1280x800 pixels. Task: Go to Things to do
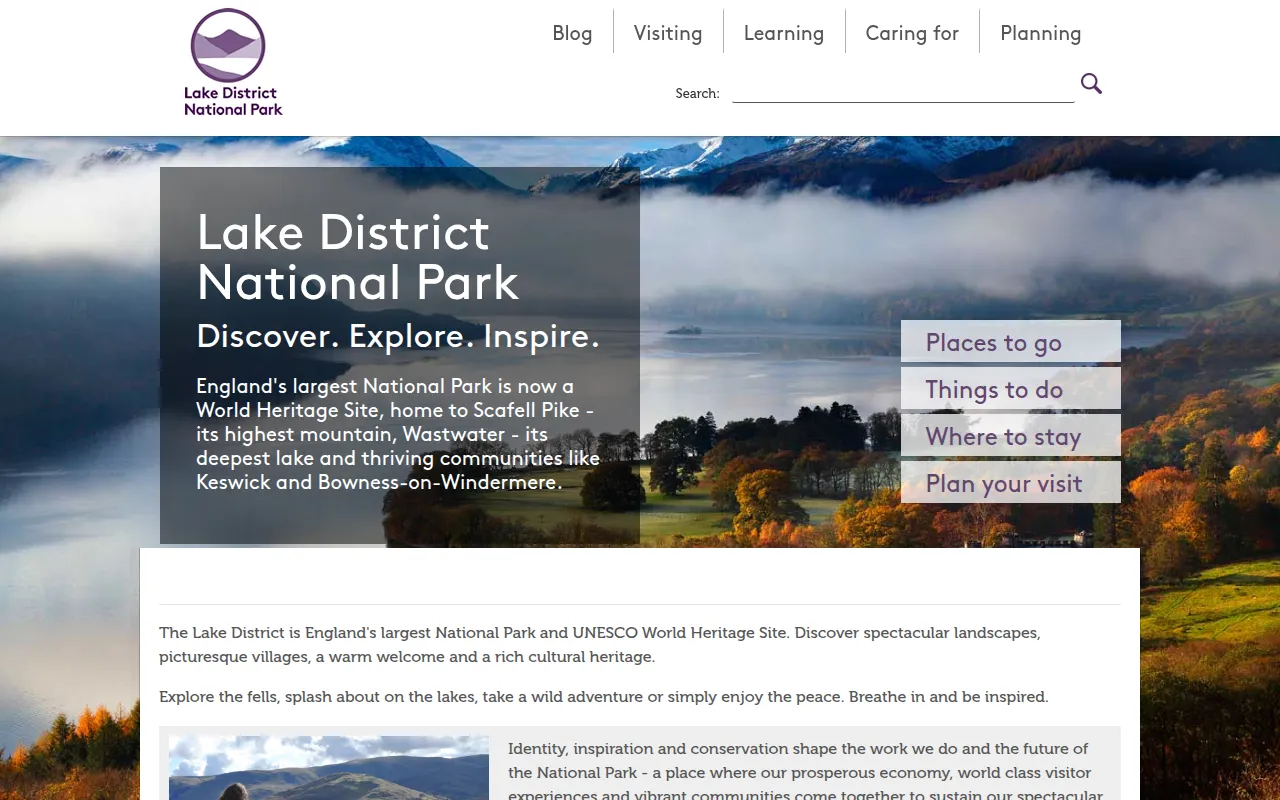click(1011, 388)
